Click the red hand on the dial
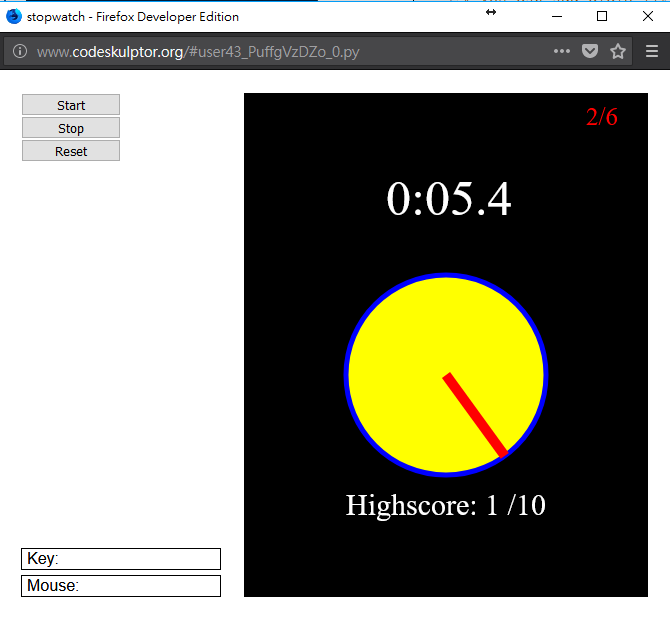The image size is (670, 618). (x=476, y=415)
